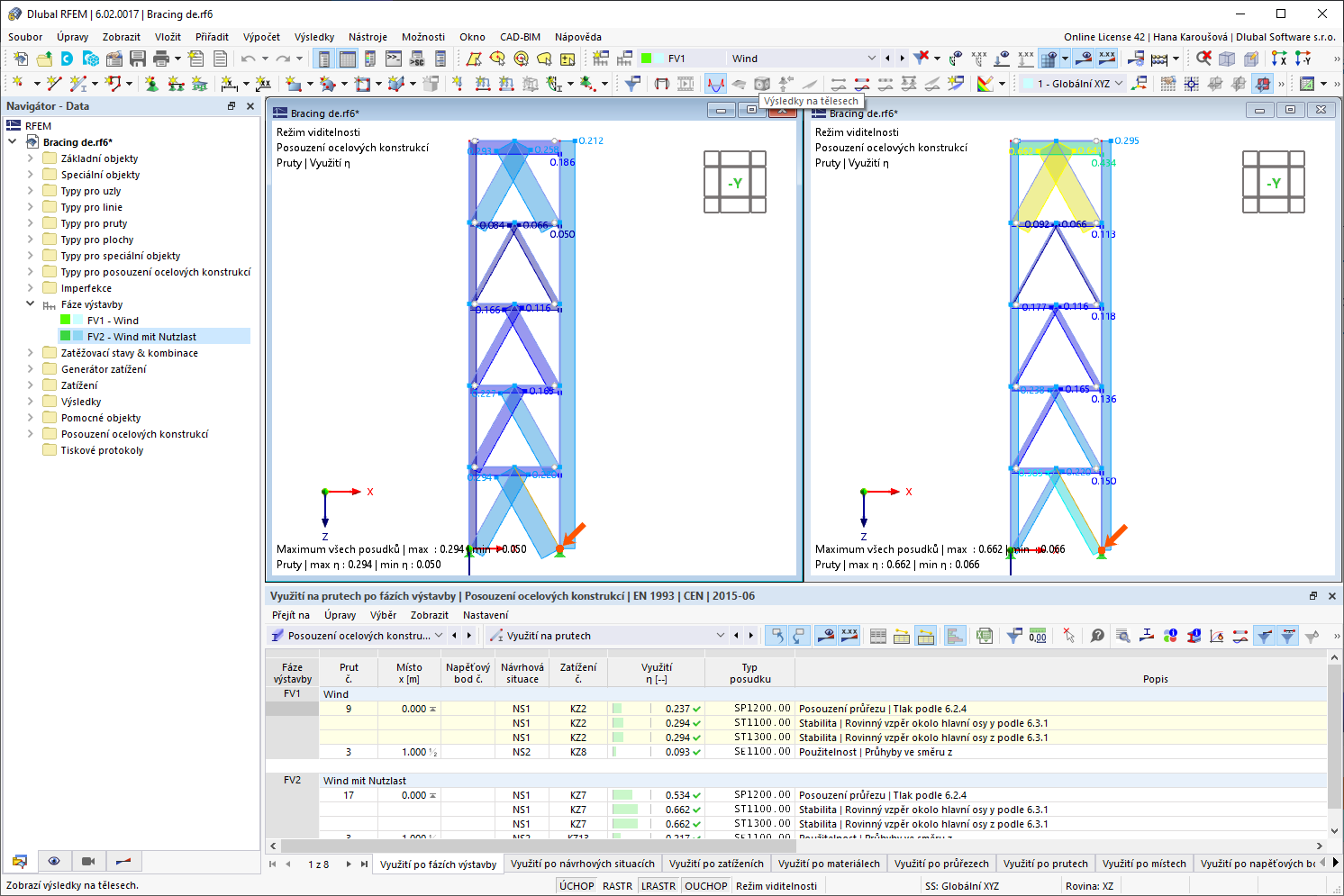Screen dimensions: 1344x896
Task: Open the 'CAD-BIM' menu
Action: [x=520, y=37]
